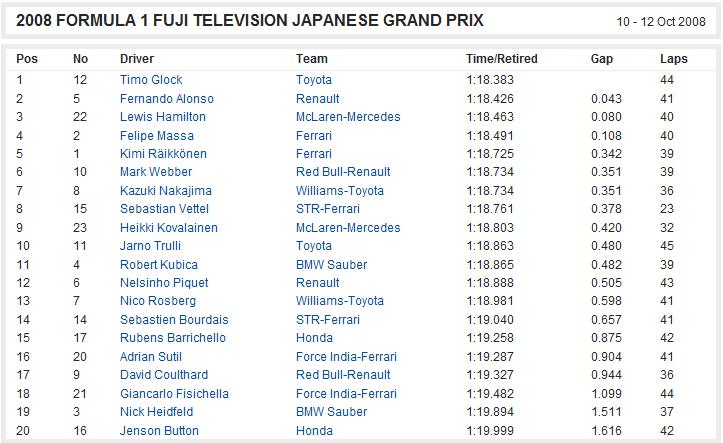723x443 pixels.
Task: Open Timo Glock driver link
Action: [x=151, y=80]
